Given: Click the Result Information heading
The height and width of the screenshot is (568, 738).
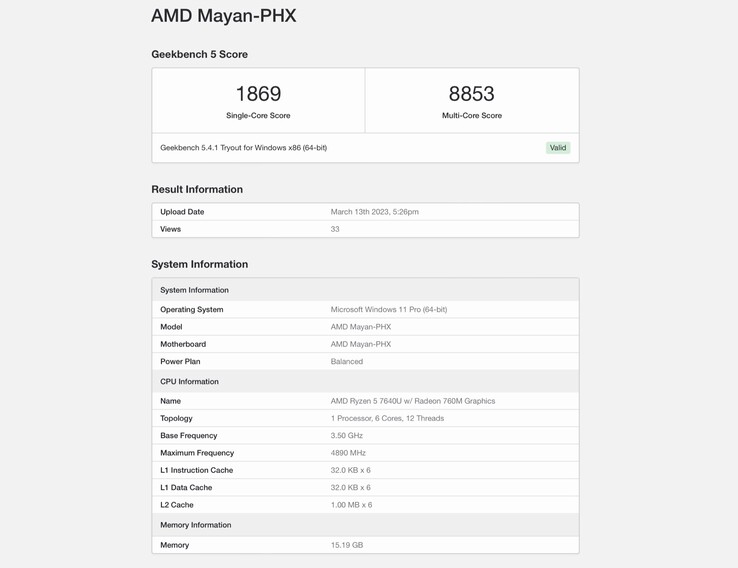Looking at the screenshot, I should pyautogui.click(x=197, y=189).
